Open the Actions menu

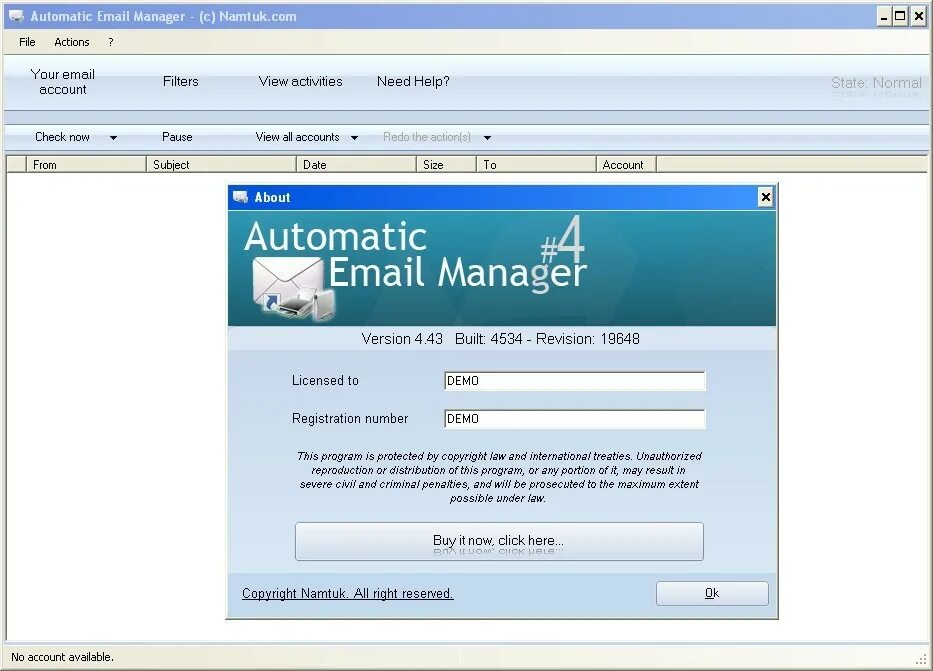(x=71, y=42)
